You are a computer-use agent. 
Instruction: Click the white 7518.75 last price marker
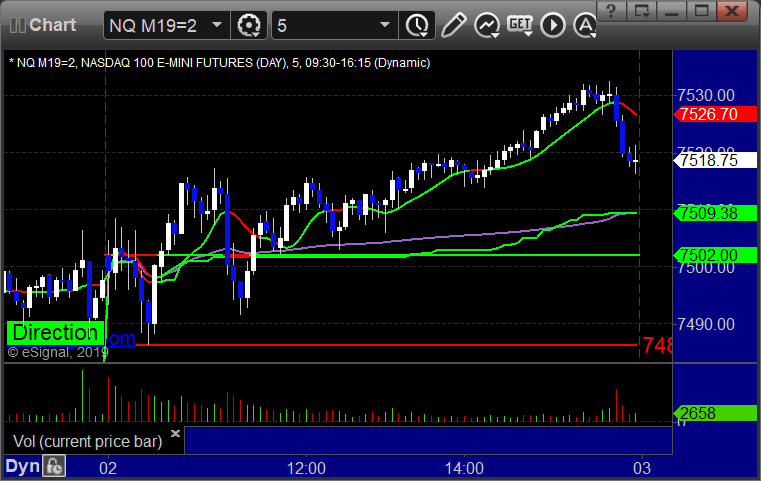click(715, 160)
